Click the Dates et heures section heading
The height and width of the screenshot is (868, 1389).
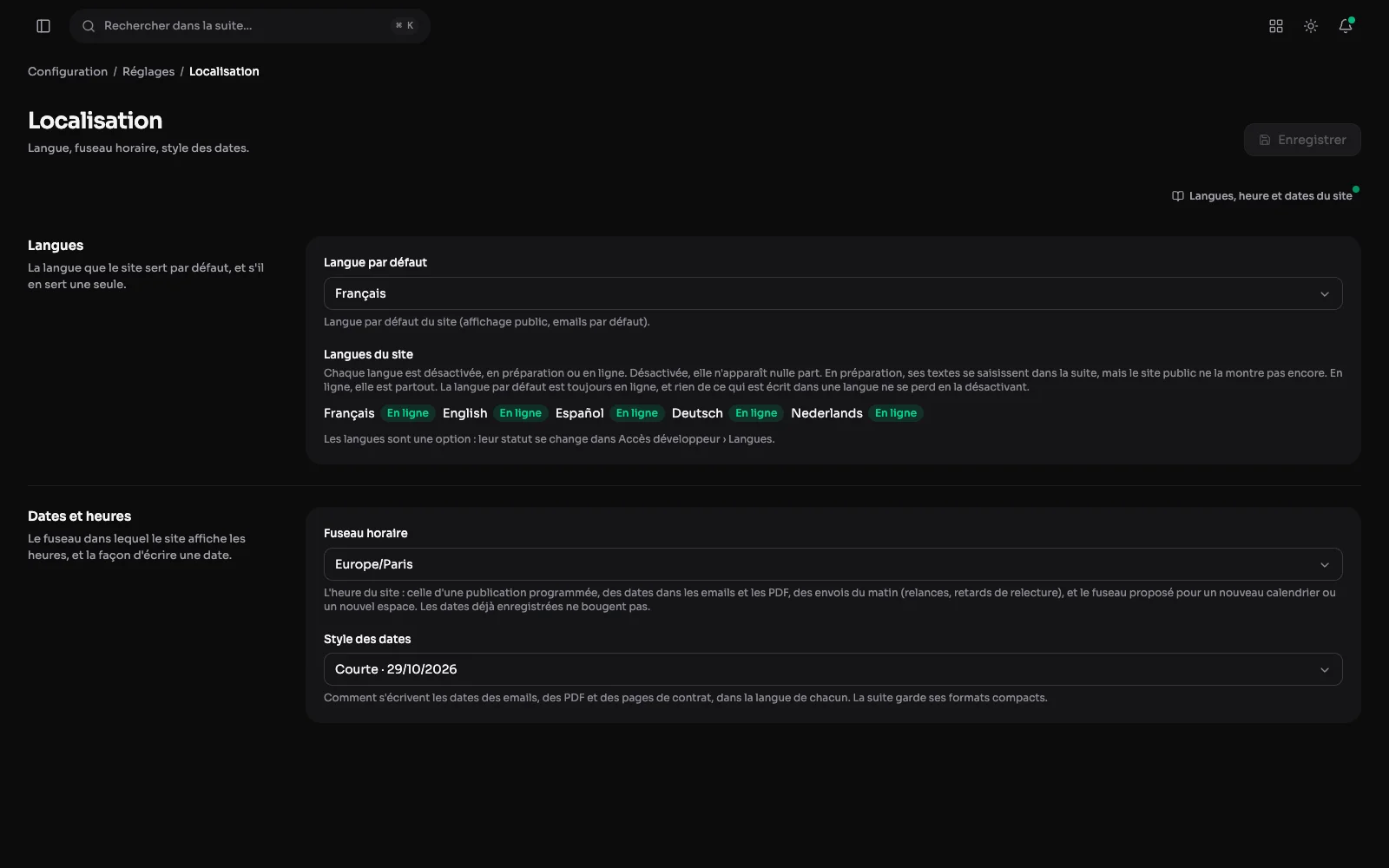[x=79, y=516]
